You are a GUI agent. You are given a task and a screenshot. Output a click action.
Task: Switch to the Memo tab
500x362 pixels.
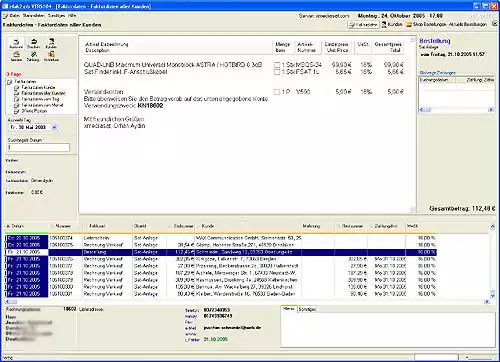[289, 309]
